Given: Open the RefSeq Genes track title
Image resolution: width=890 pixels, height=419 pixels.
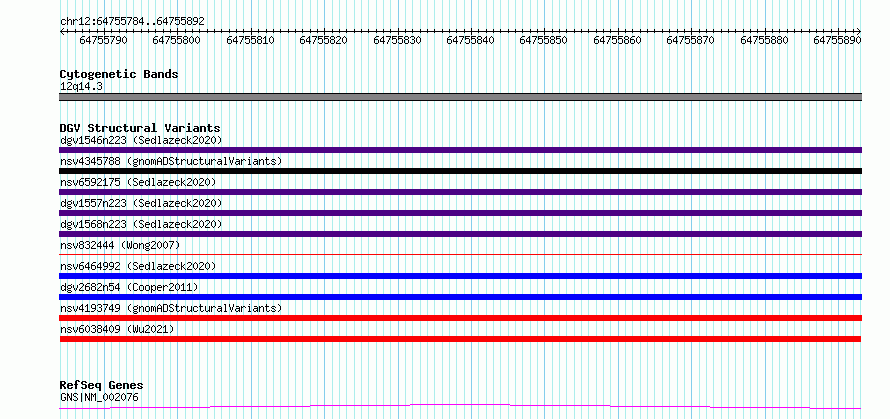Looking at the screenshot, I should 101,386.
